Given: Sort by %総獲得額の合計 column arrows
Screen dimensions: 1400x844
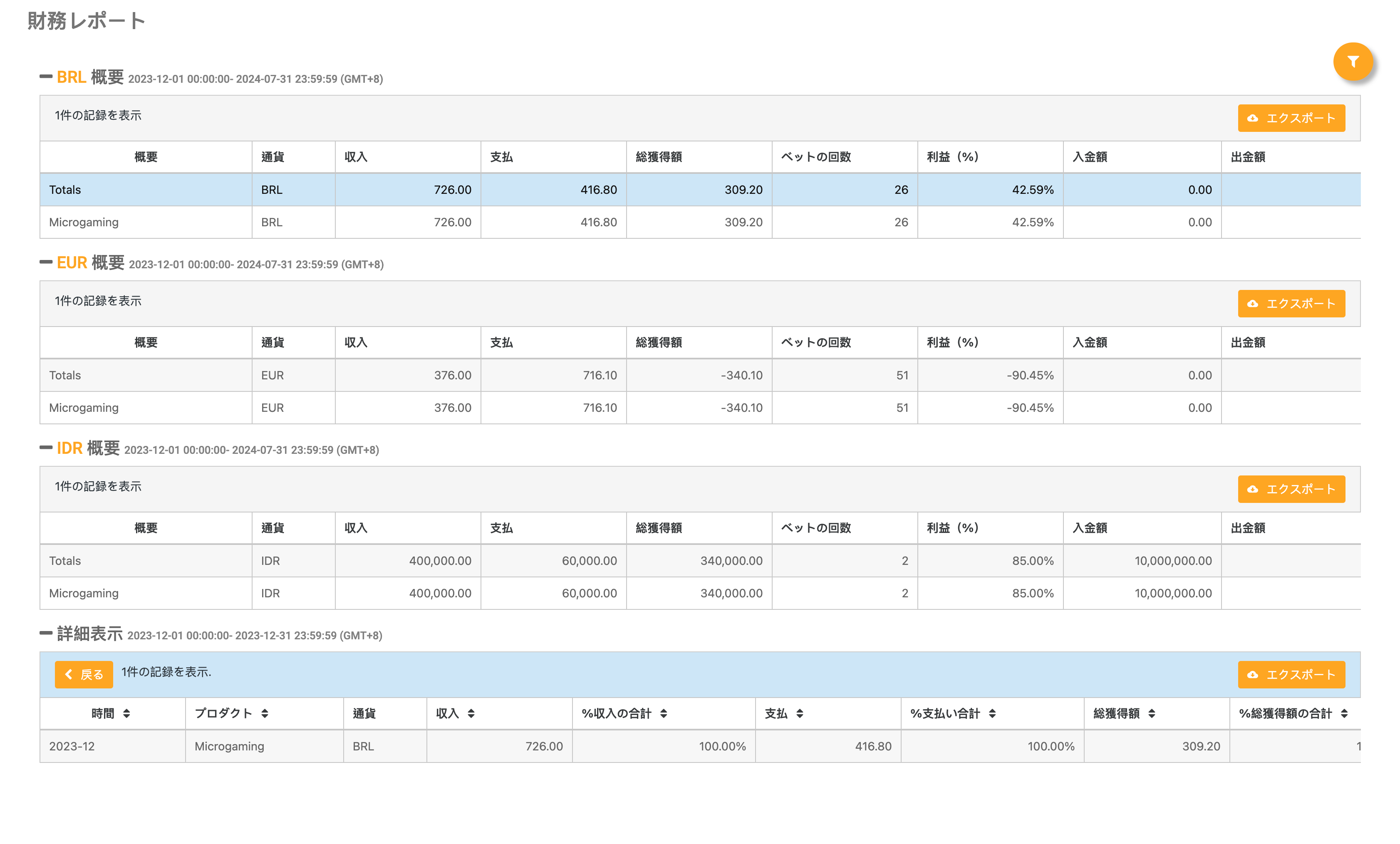Looking at the screenshot, I should point(1344,713).
